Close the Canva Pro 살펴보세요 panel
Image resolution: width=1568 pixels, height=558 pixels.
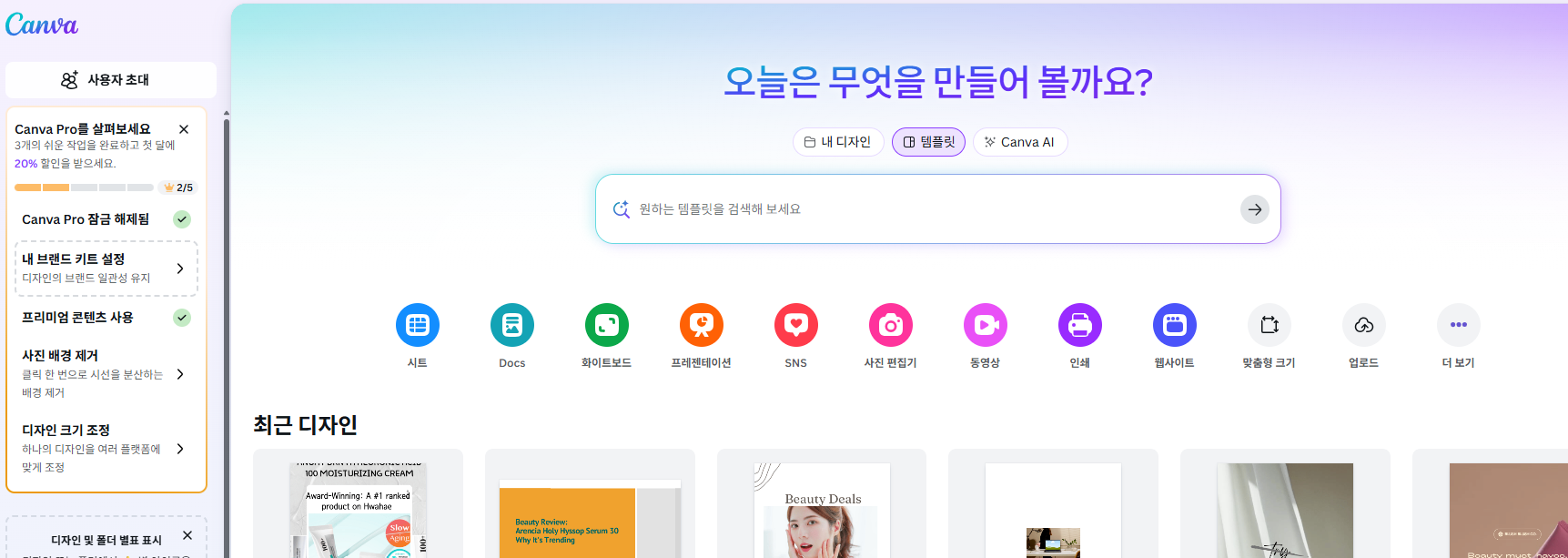tap(184, 129)
